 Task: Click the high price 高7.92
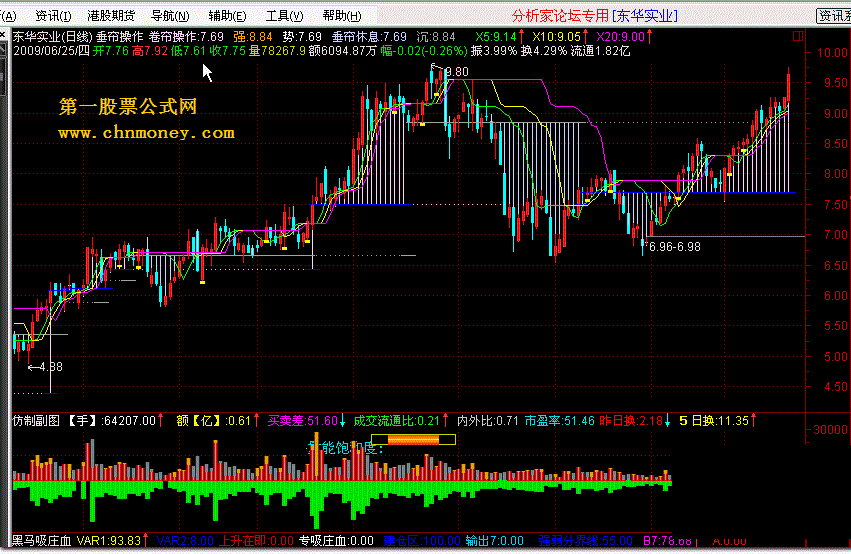click(150, 51)
